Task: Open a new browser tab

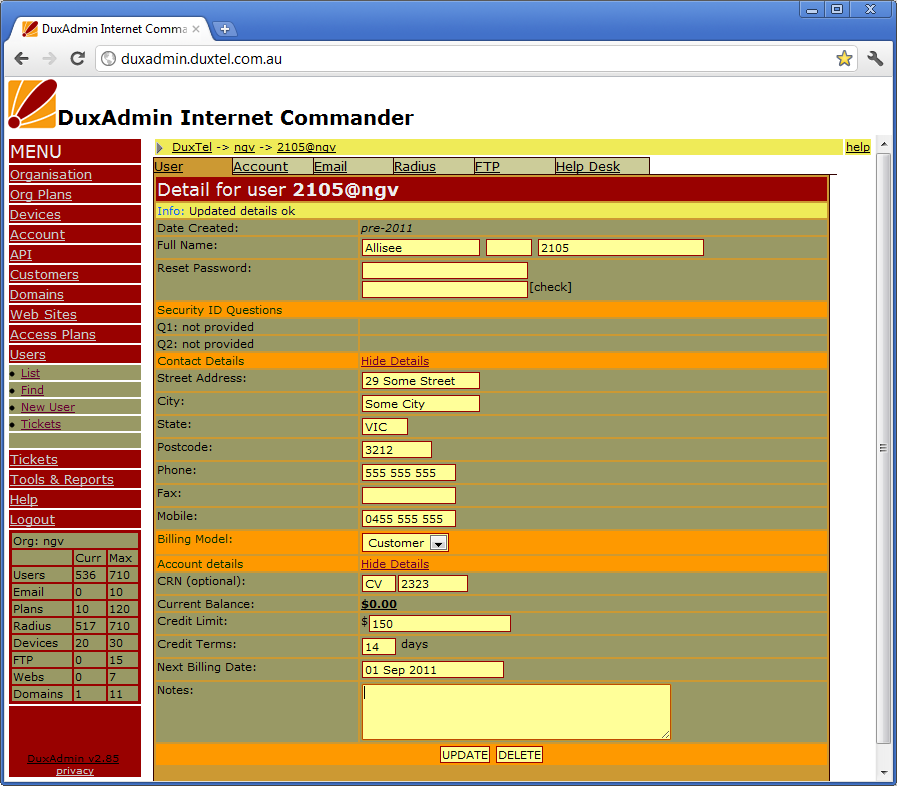Action: [x=225, y=29]
